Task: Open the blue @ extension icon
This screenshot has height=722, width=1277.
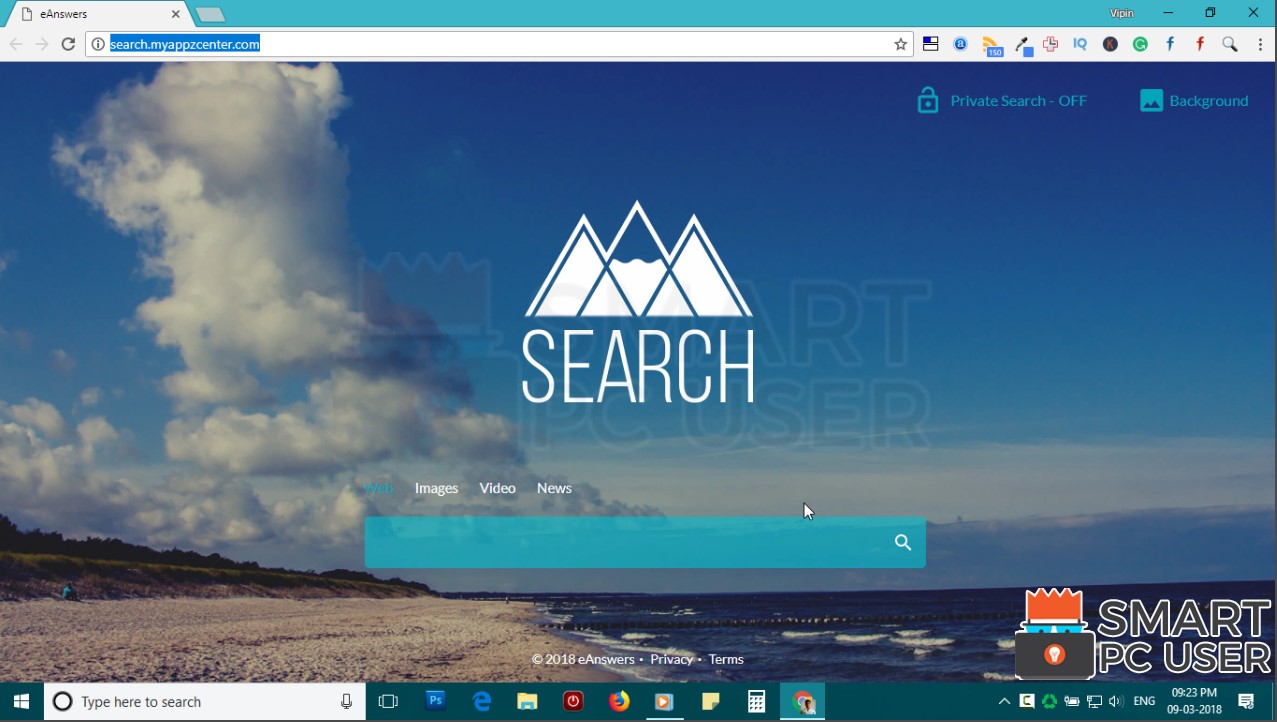Action: tap(960, 44)
